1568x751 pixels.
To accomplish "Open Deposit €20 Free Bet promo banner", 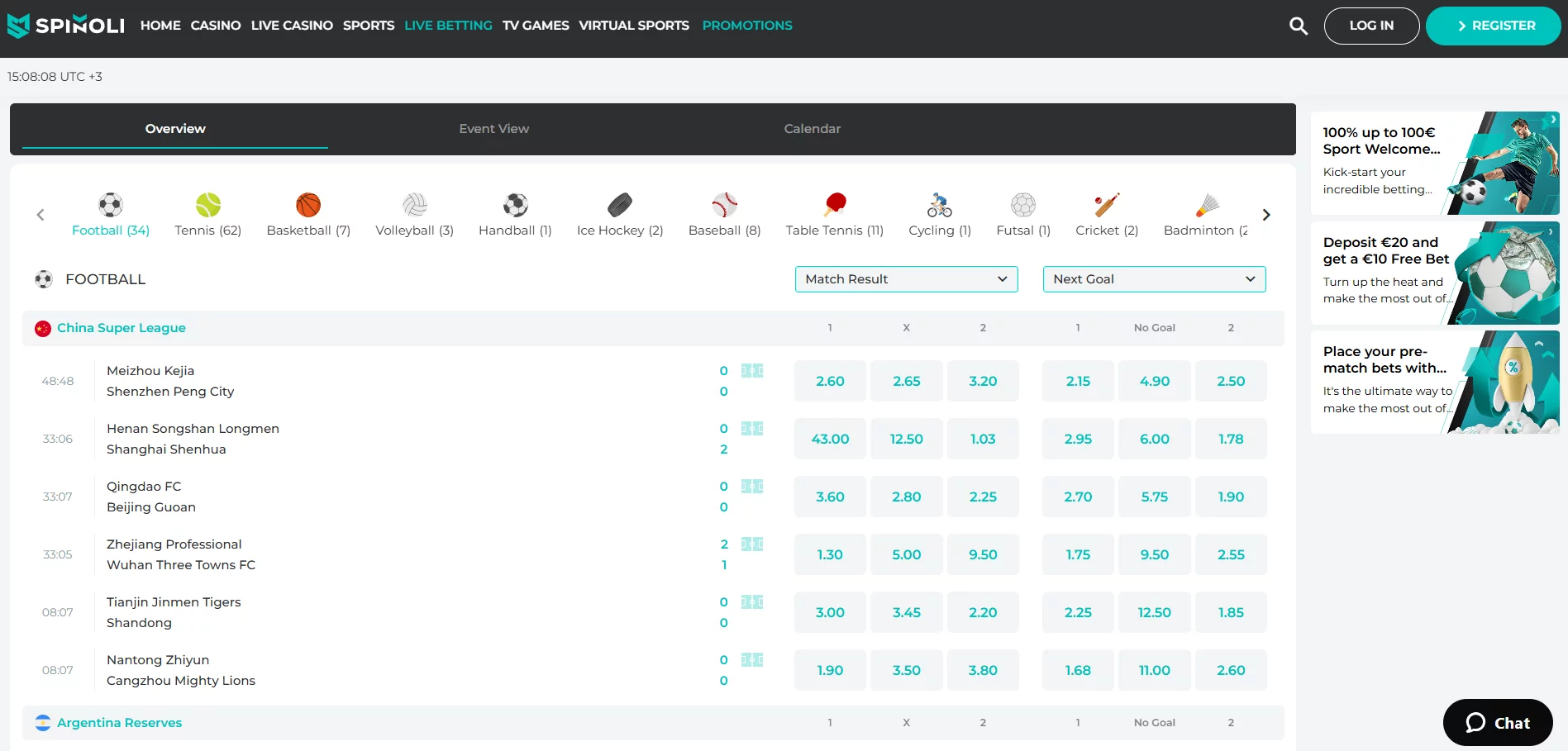I will coord(1435,273).
